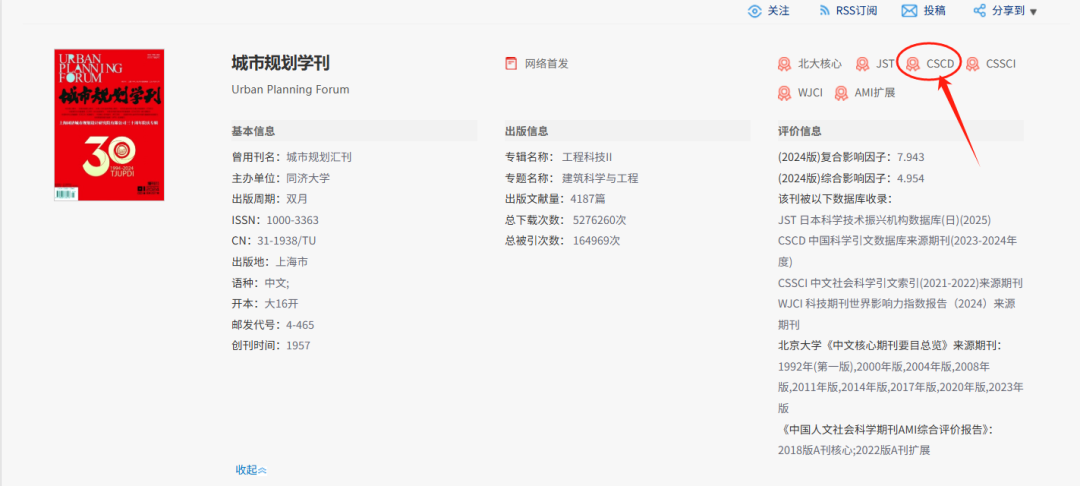Collapse details with 收起 link
Viewport: 1080px width, 486px height.
[x=251, y=469]
